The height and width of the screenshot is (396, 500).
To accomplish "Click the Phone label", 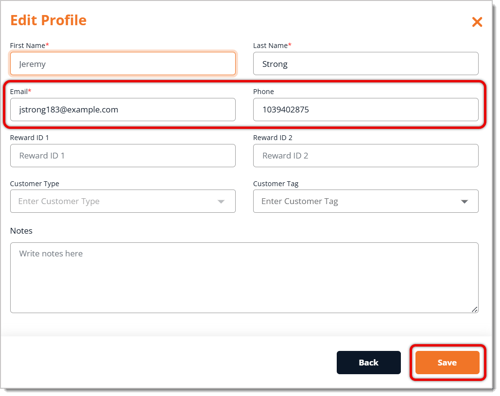I will [263, 91].
